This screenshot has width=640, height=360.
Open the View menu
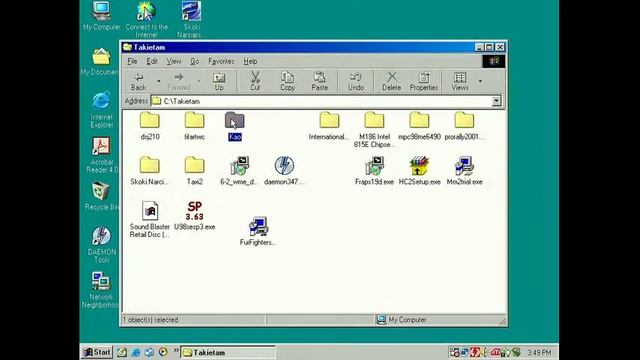[x=173, y=61]
